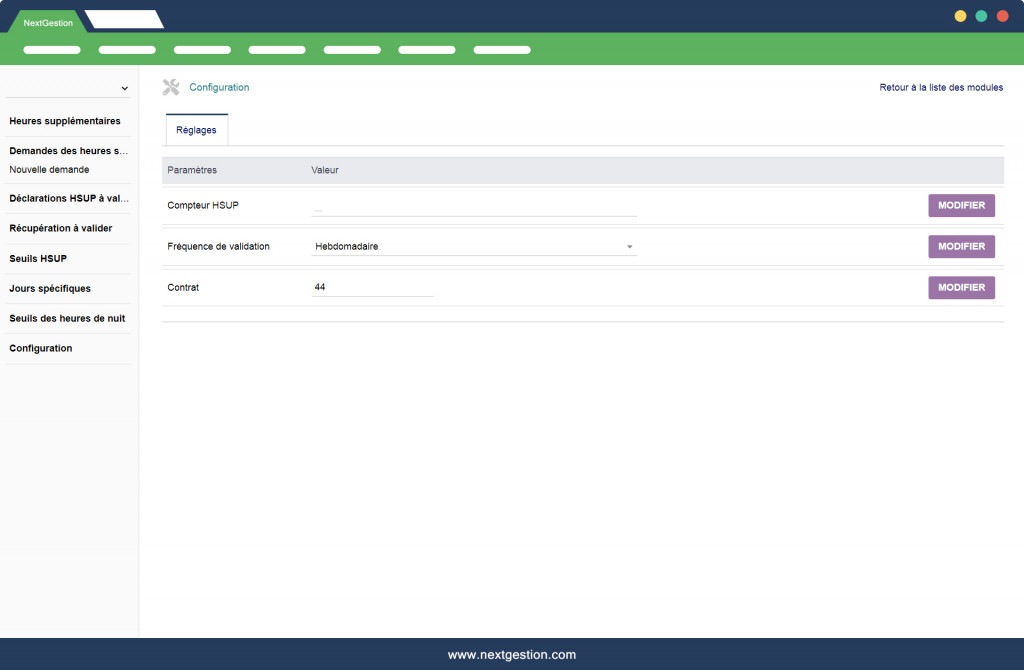Go to Déclarations HSUP à valider
Viewport: 1024px width, 670px height.
click(69, 199)
